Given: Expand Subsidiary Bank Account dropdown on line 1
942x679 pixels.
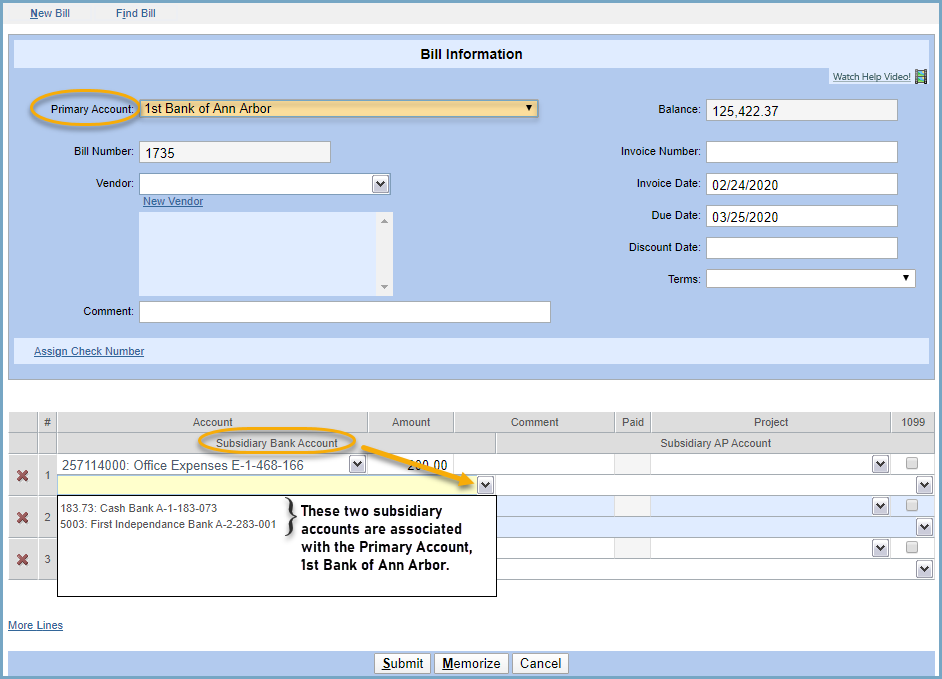Looking at the screenshot, I should coord(485,485).
